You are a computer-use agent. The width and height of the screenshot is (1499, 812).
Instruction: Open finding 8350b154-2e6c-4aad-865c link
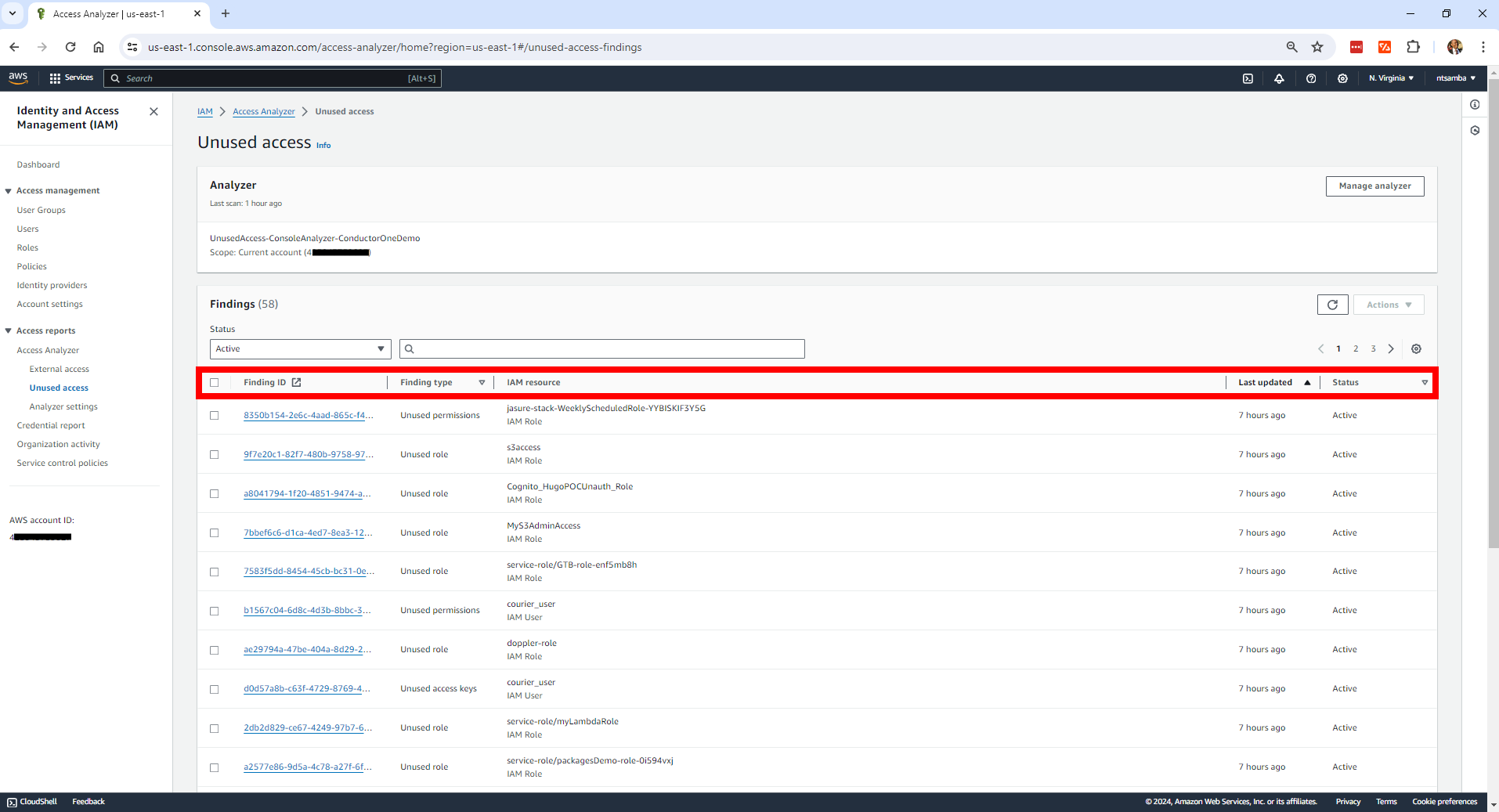308,416
